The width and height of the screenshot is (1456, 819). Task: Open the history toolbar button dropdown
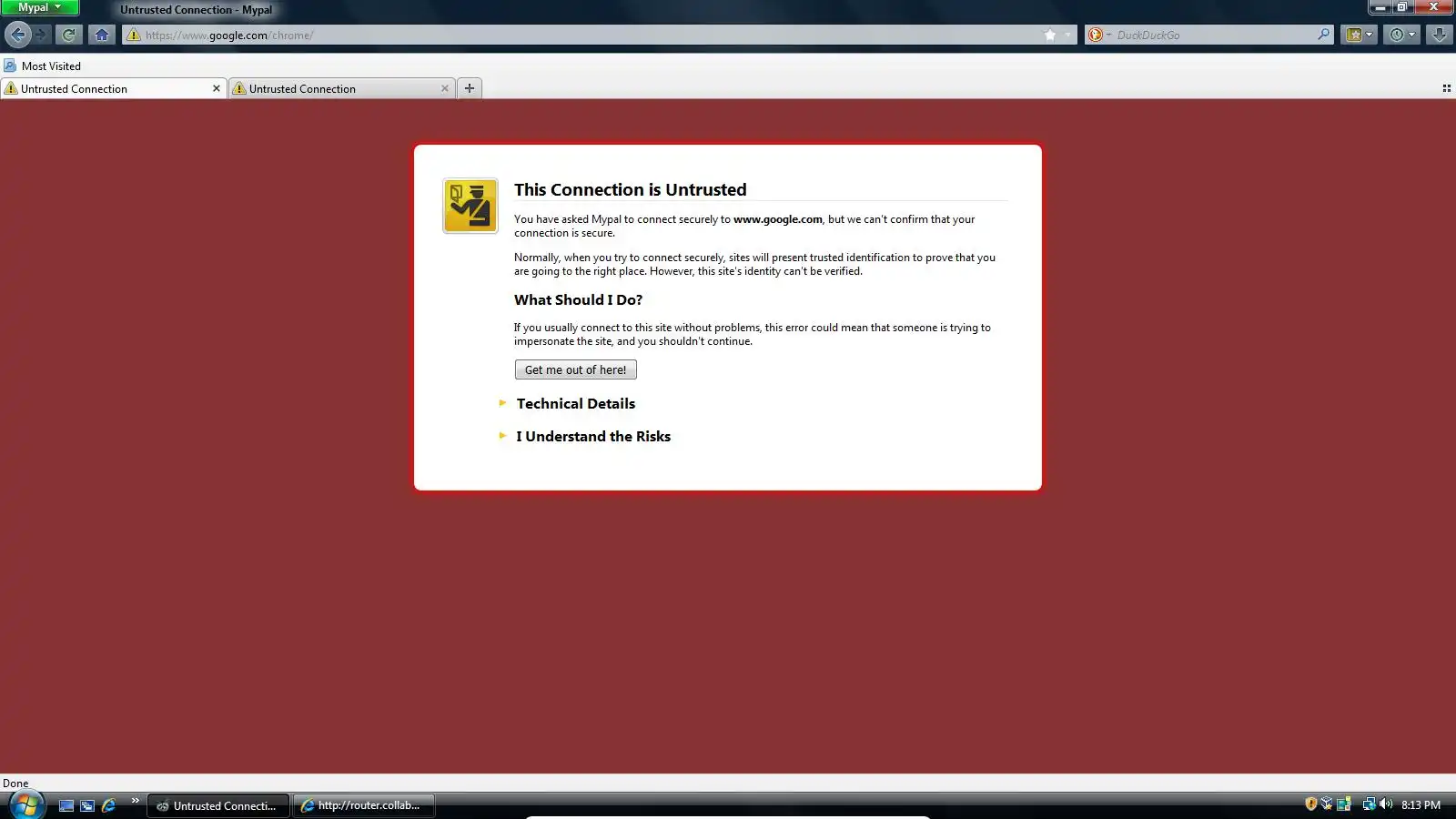point(1402,35)
